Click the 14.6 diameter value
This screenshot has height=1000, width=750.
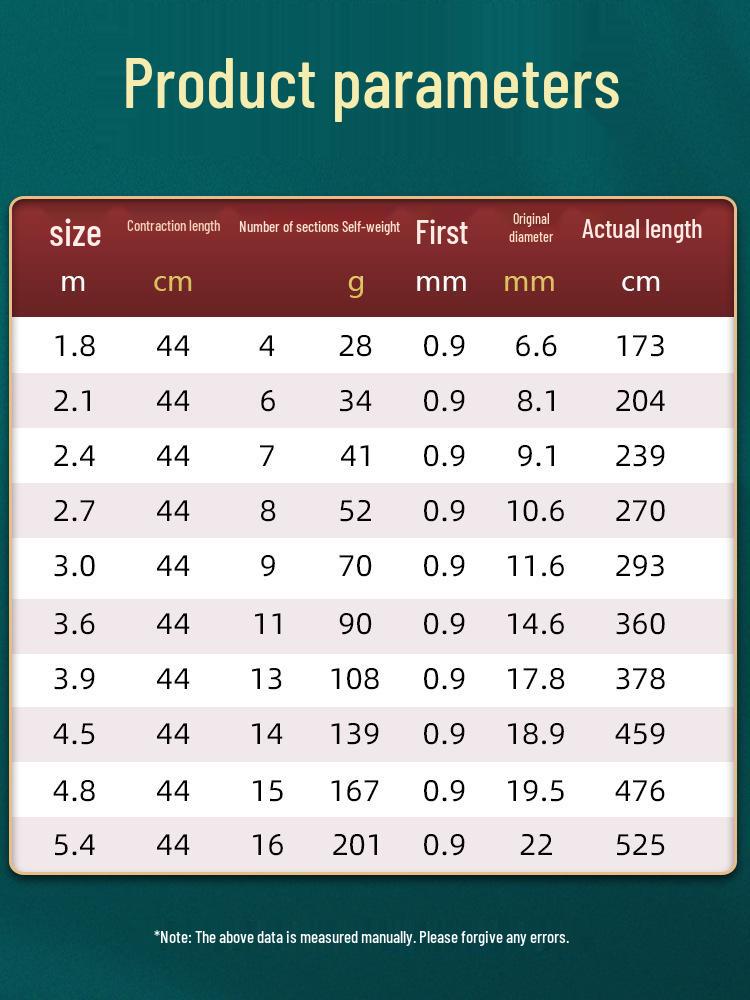pyautogui.click(x=535, y=624)
